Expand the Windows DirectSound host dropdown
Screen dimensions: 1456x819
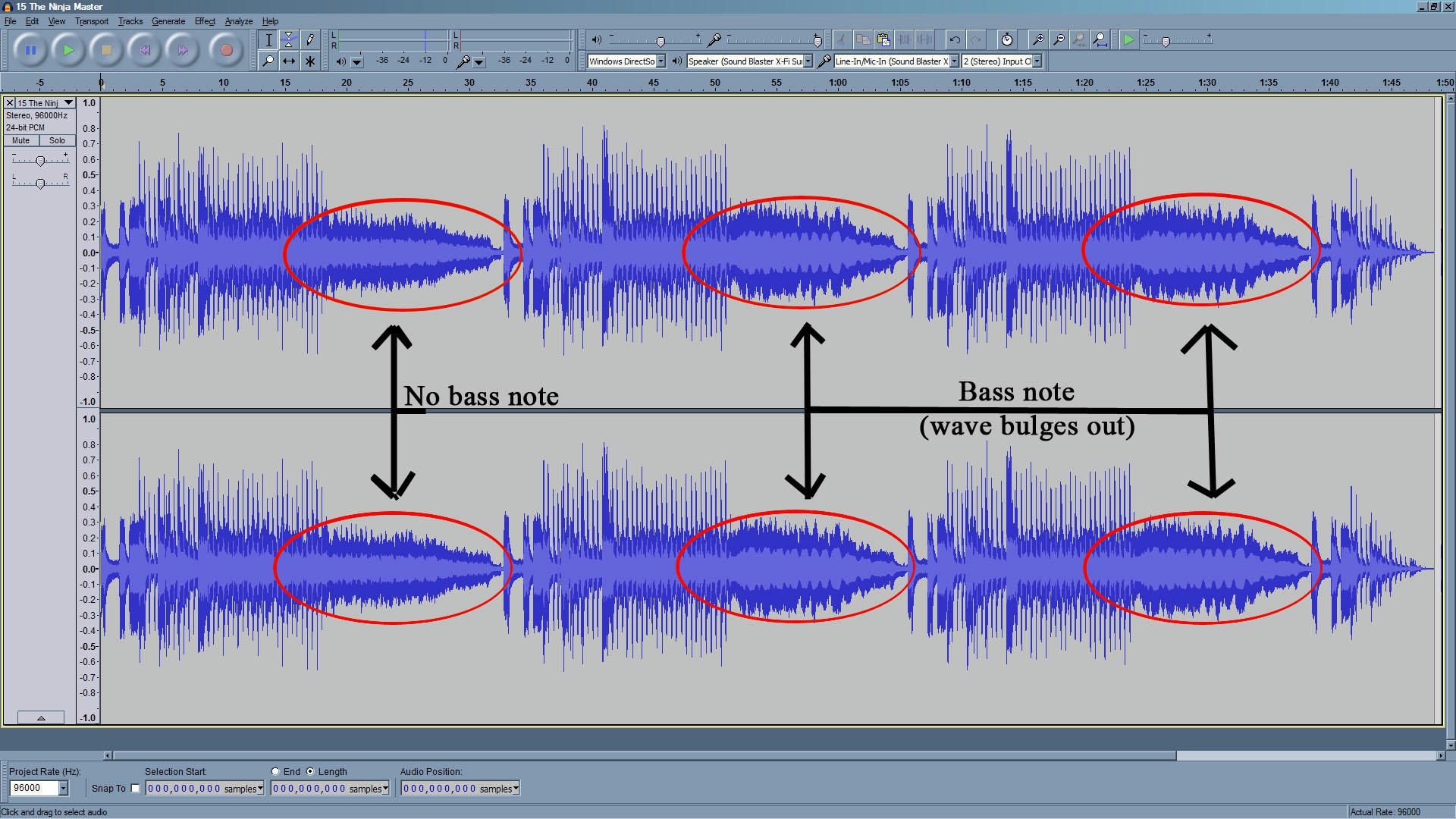(x=661, y=61)
